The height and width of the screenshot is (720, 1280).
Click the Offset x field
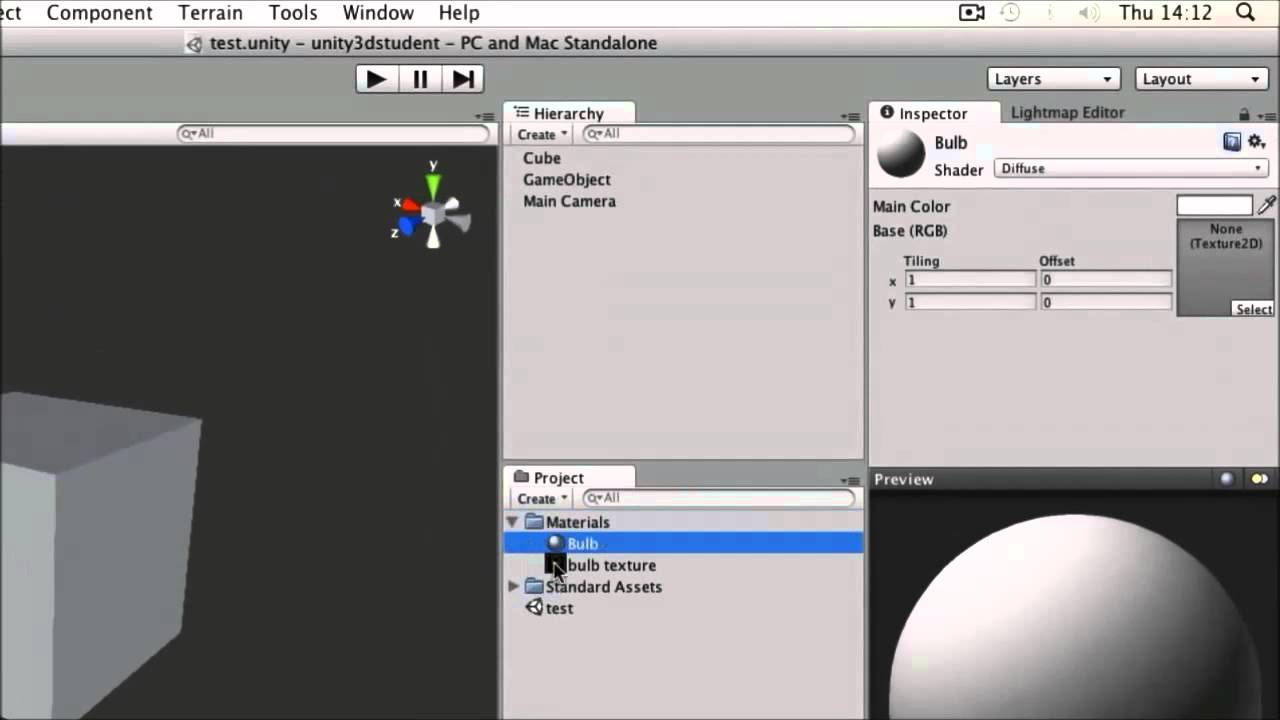(1106, 280)
